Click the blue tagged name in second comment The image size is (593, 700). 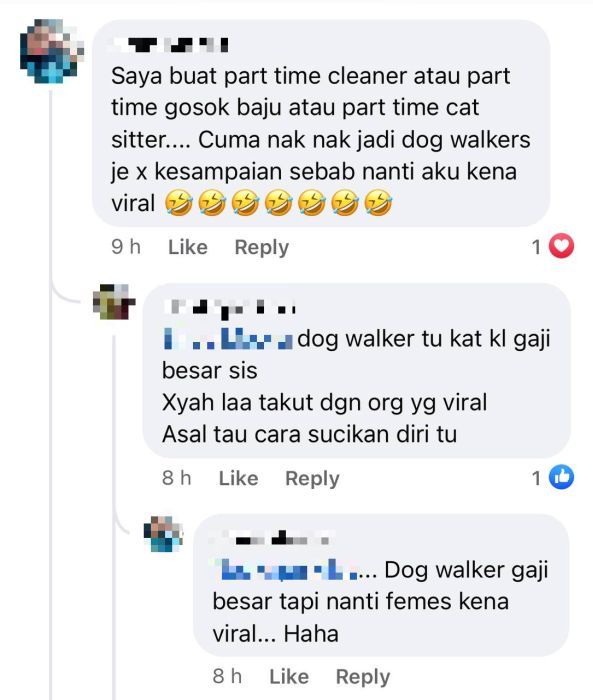229,339
